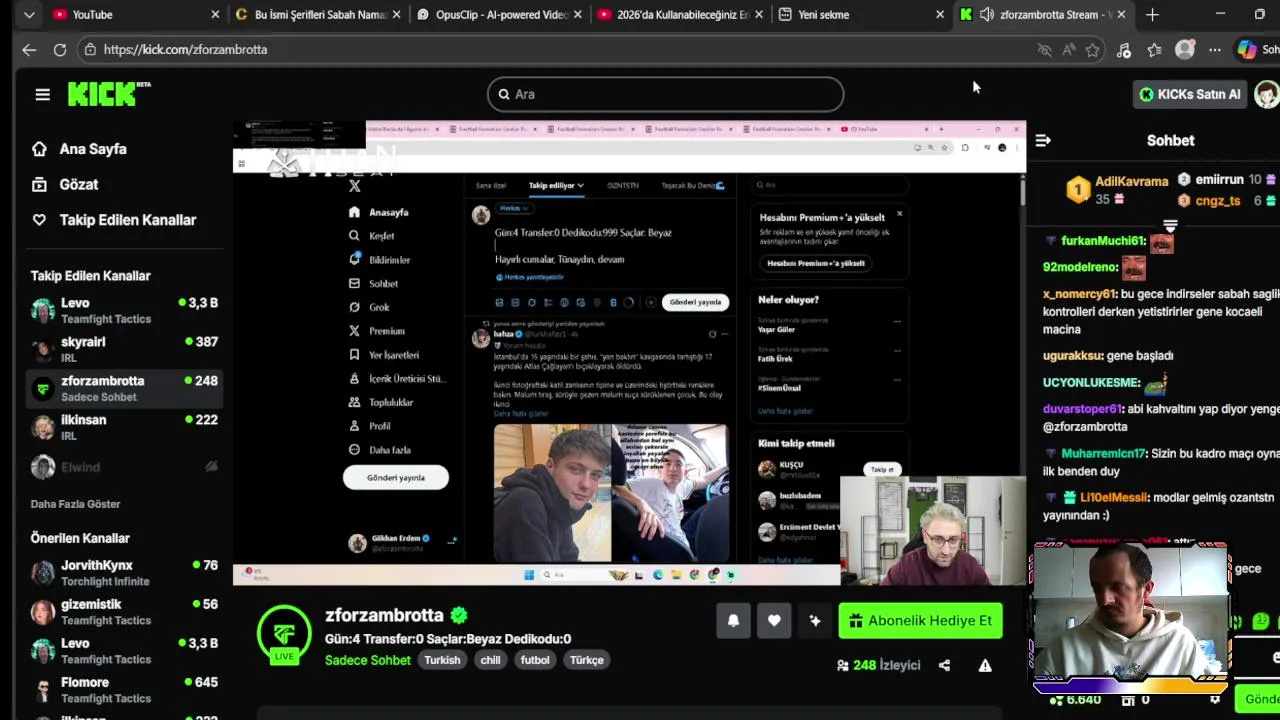Viewport: 1280px width, 720px height.
Task: Open the tab search dropdown arrow
Action: pos(29,15)
